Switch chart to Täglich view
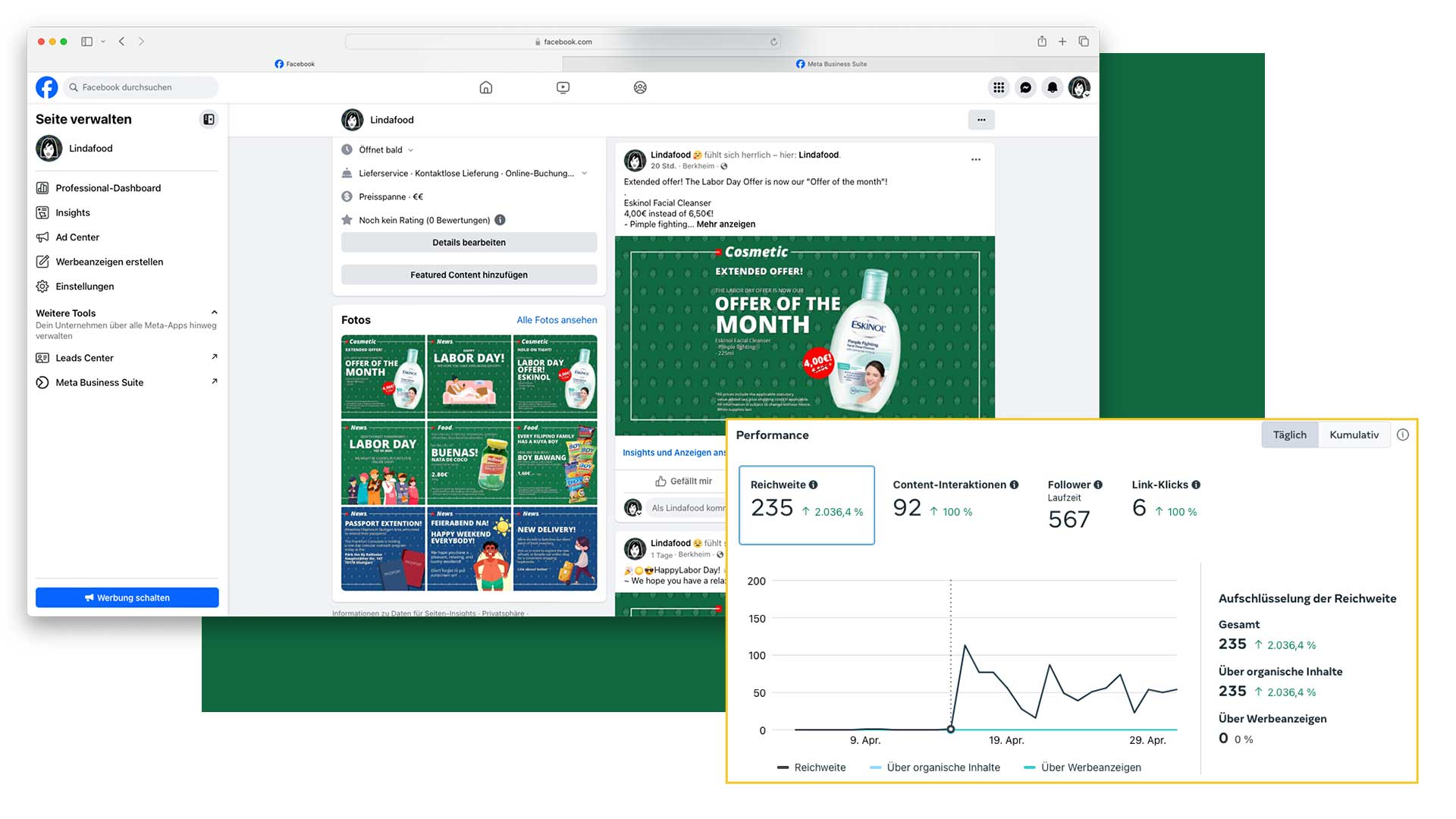Viewport: 1456px width, 819px height. [x=1290, y=435]
